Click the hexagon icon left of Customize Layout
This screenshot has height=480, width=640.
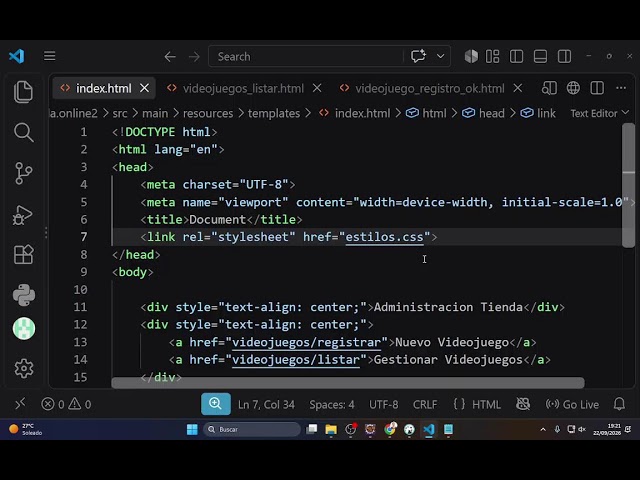tap(471, 56)
